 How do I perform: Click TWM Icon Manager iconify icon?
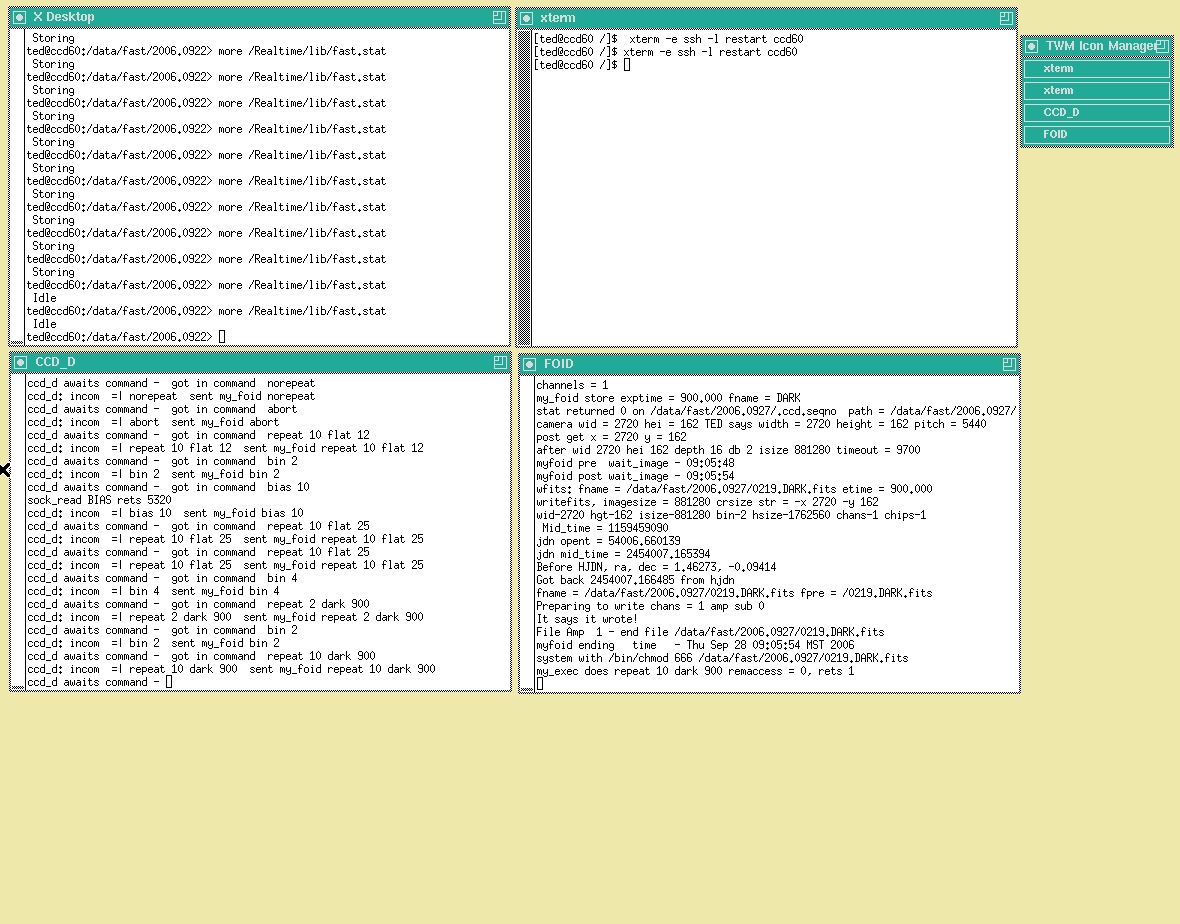[x=1032, y=46]
